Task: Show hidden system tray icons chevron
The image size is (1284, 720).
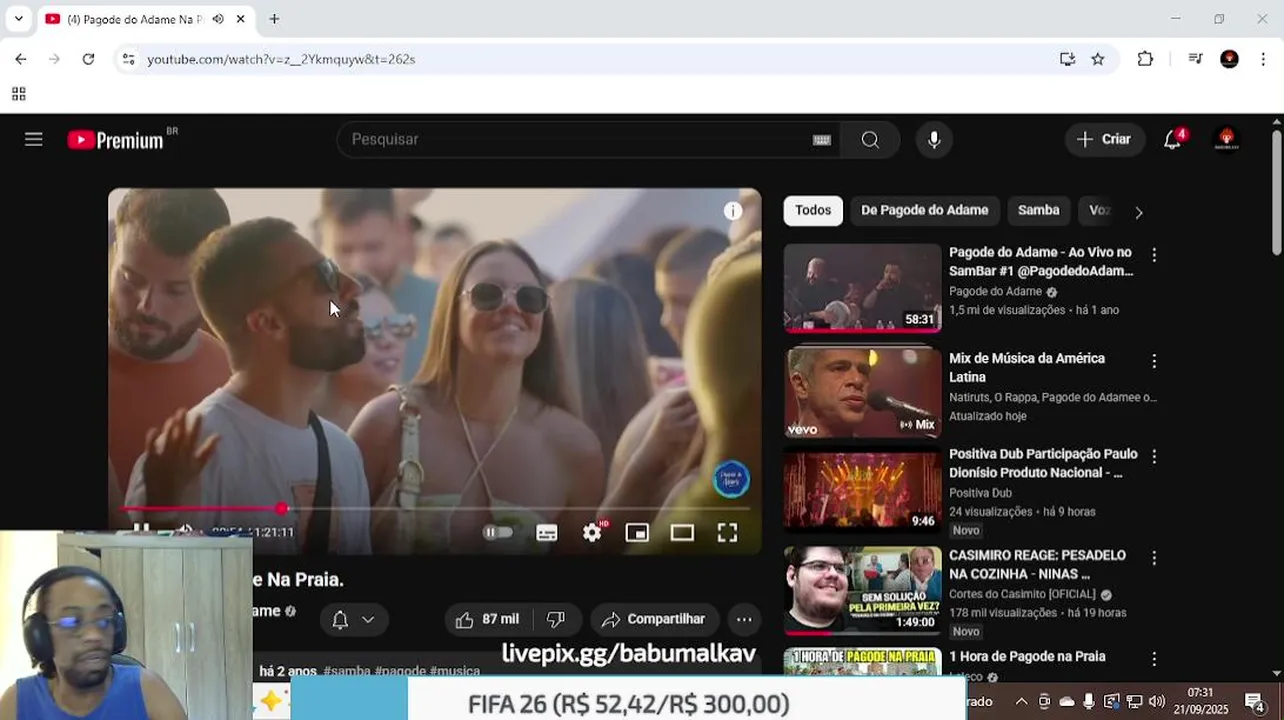Action: [x=1021, y=702]
